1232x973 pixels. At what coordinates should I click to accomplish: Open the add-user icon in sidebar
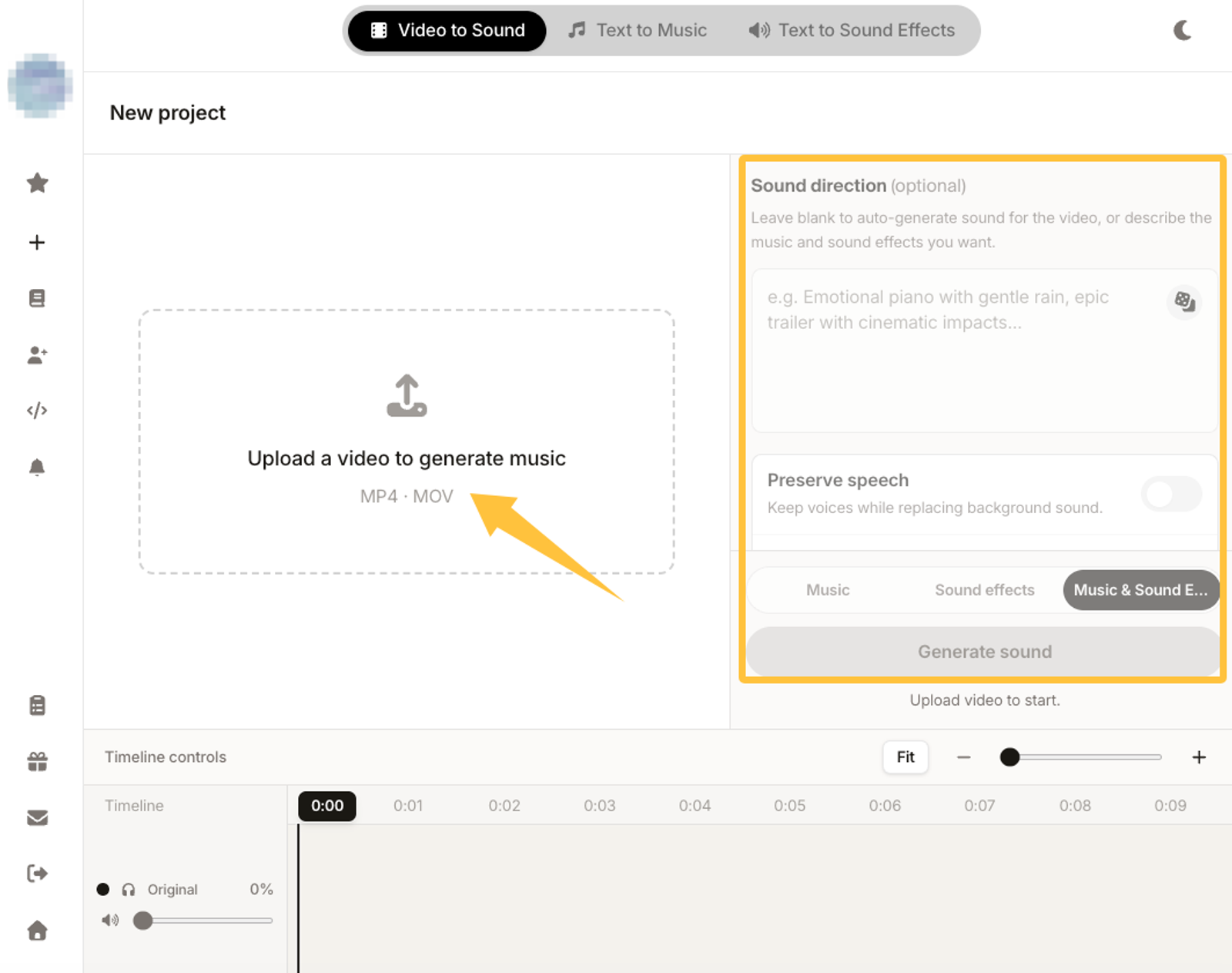(x=37, y=355)
